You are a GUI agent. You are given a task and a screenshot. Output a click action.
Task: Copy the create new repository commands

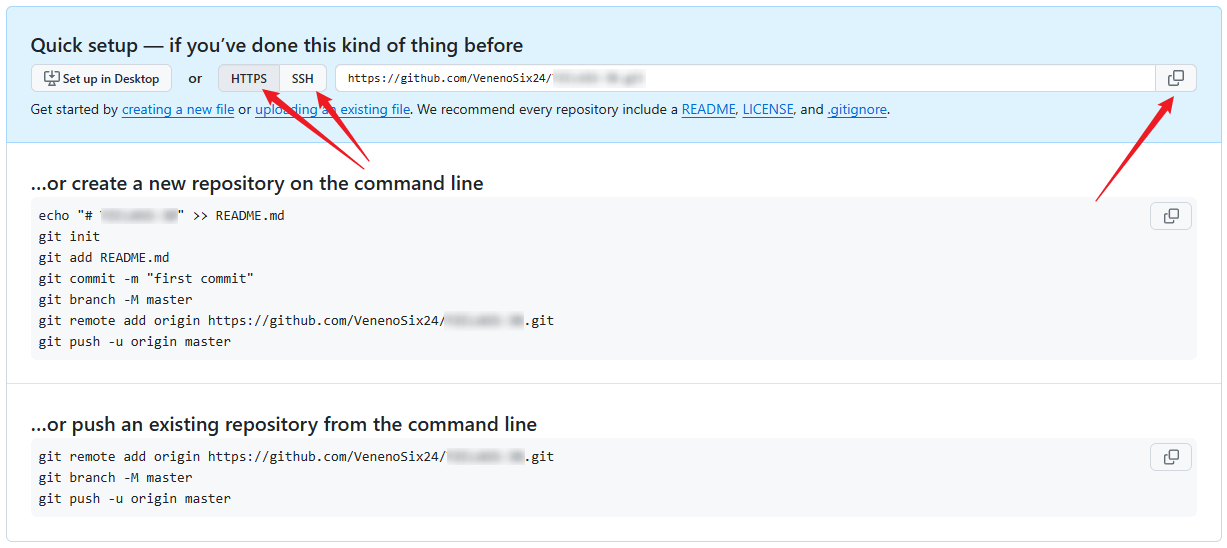tap(1171, 216)
